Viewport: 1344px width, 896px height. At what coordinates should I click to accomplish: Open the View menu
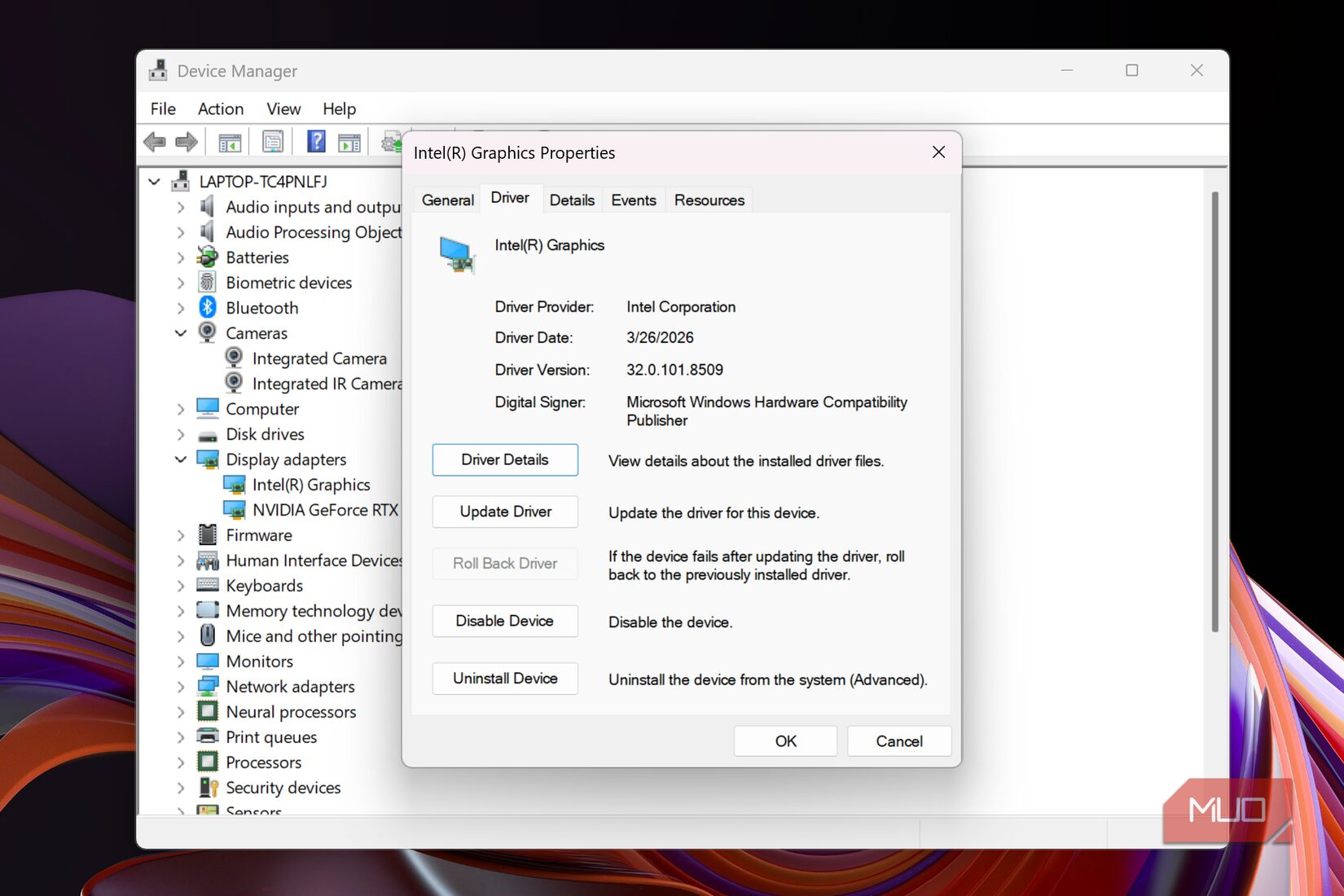(x=283, y=108)
